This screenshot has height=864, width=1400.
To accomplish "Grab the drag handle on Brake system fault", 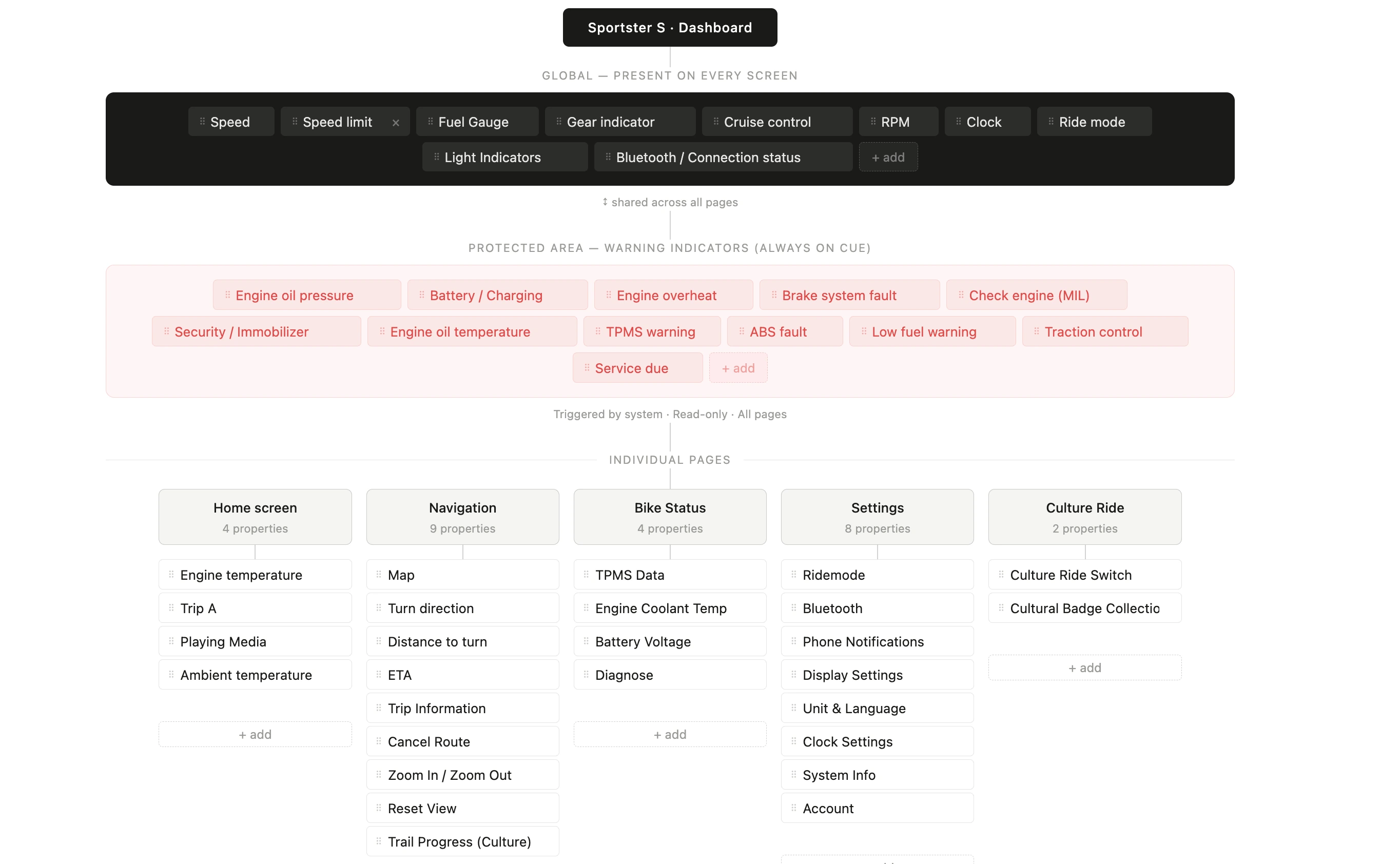I will point(774,295).
